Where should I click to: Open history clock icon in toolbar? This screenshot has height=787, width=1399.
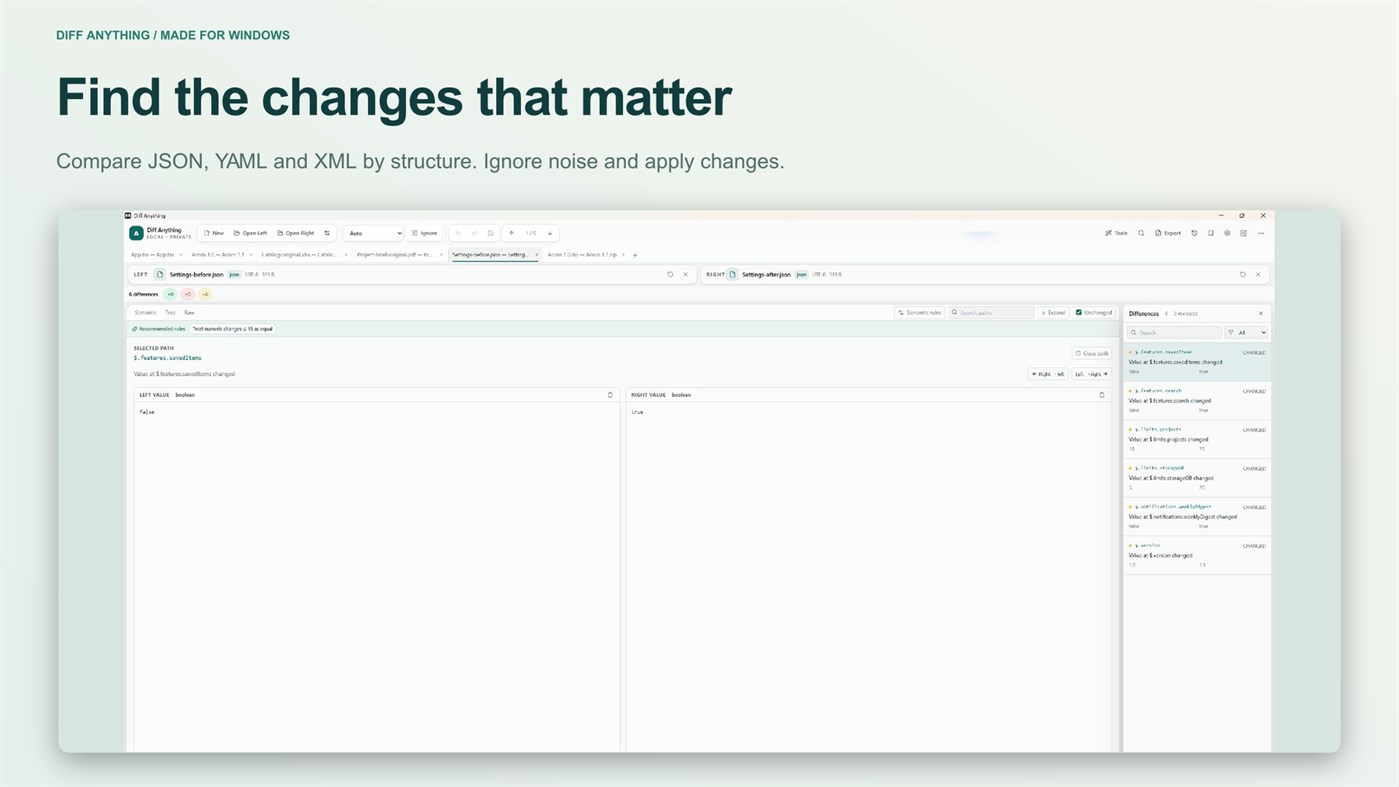[x=1194, y=233]
